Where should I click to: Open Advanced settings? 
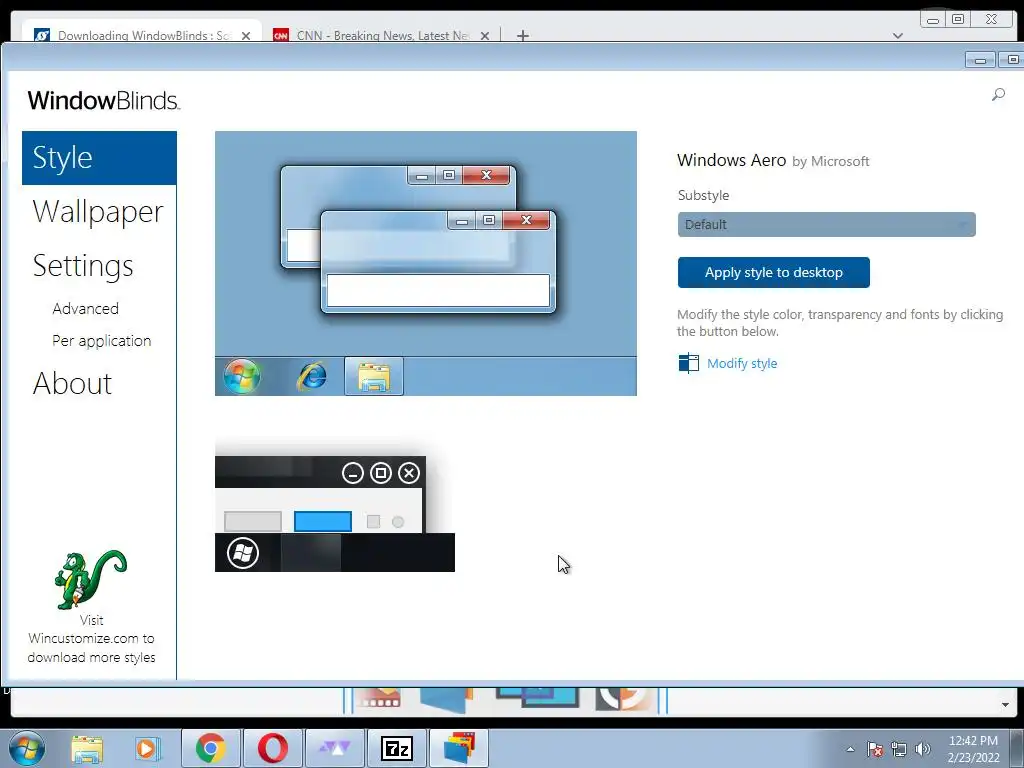pos(86,308)
